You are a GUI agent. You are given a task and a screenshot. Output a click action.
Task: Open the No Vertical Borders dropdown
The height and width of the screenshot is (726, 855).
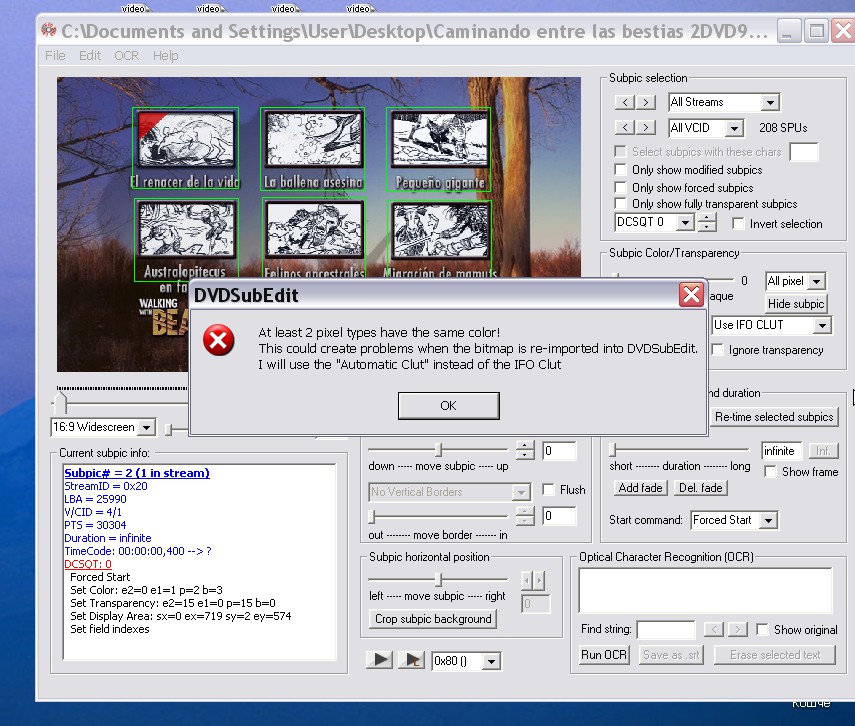pyautogui.click(x=521, y=492)
